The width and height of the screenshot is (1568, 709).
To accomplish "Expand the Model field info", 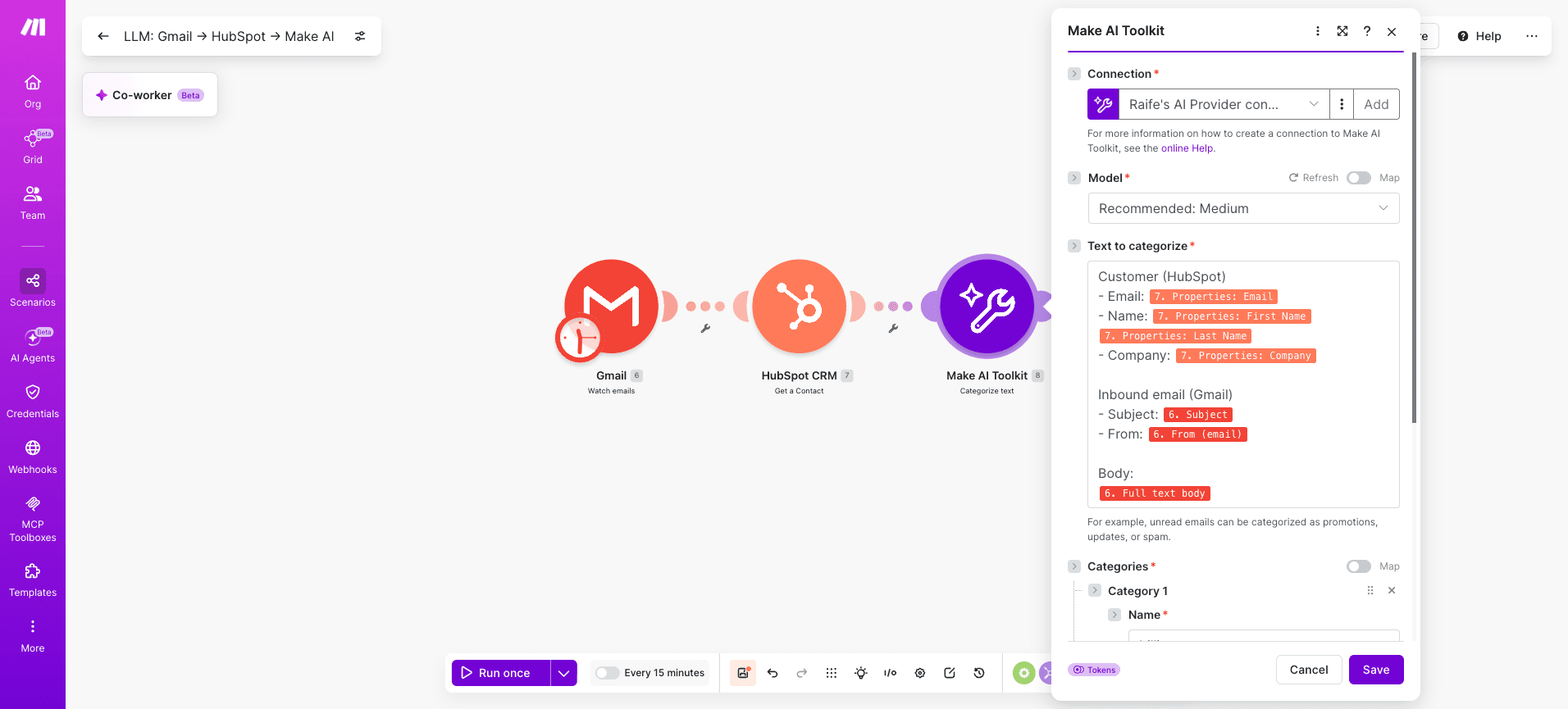I will click(x=1074, y=178).
